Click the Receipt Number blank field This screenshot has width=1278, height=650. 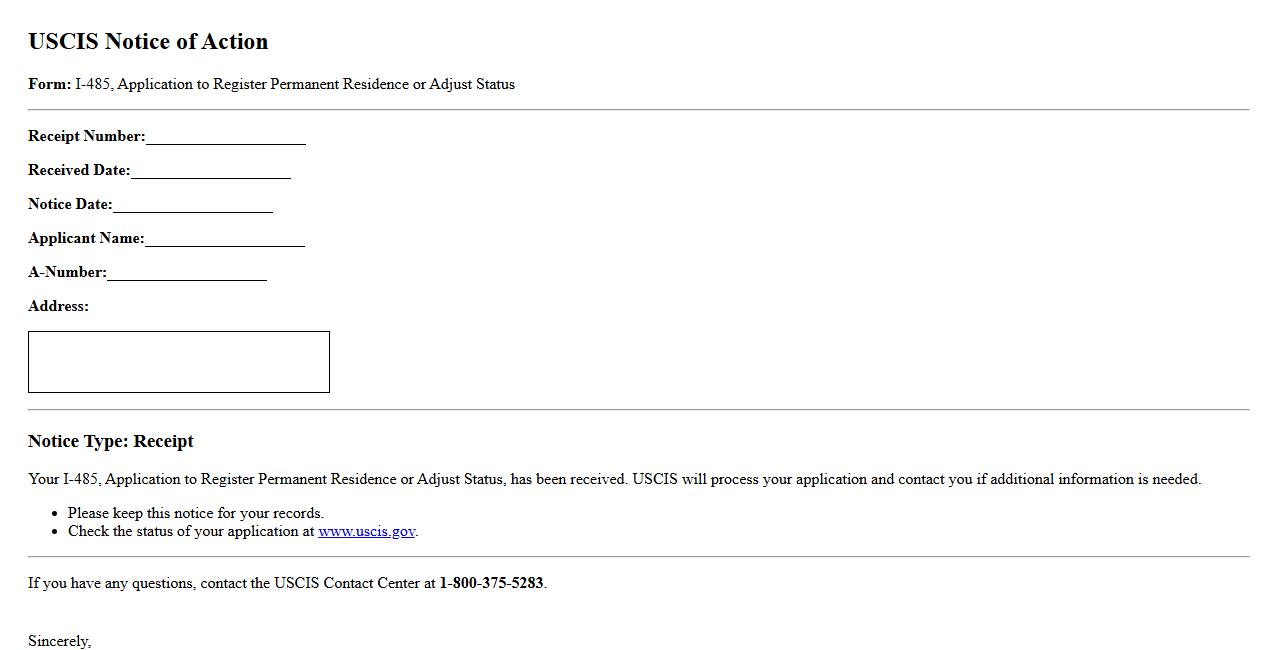[225, 136]
